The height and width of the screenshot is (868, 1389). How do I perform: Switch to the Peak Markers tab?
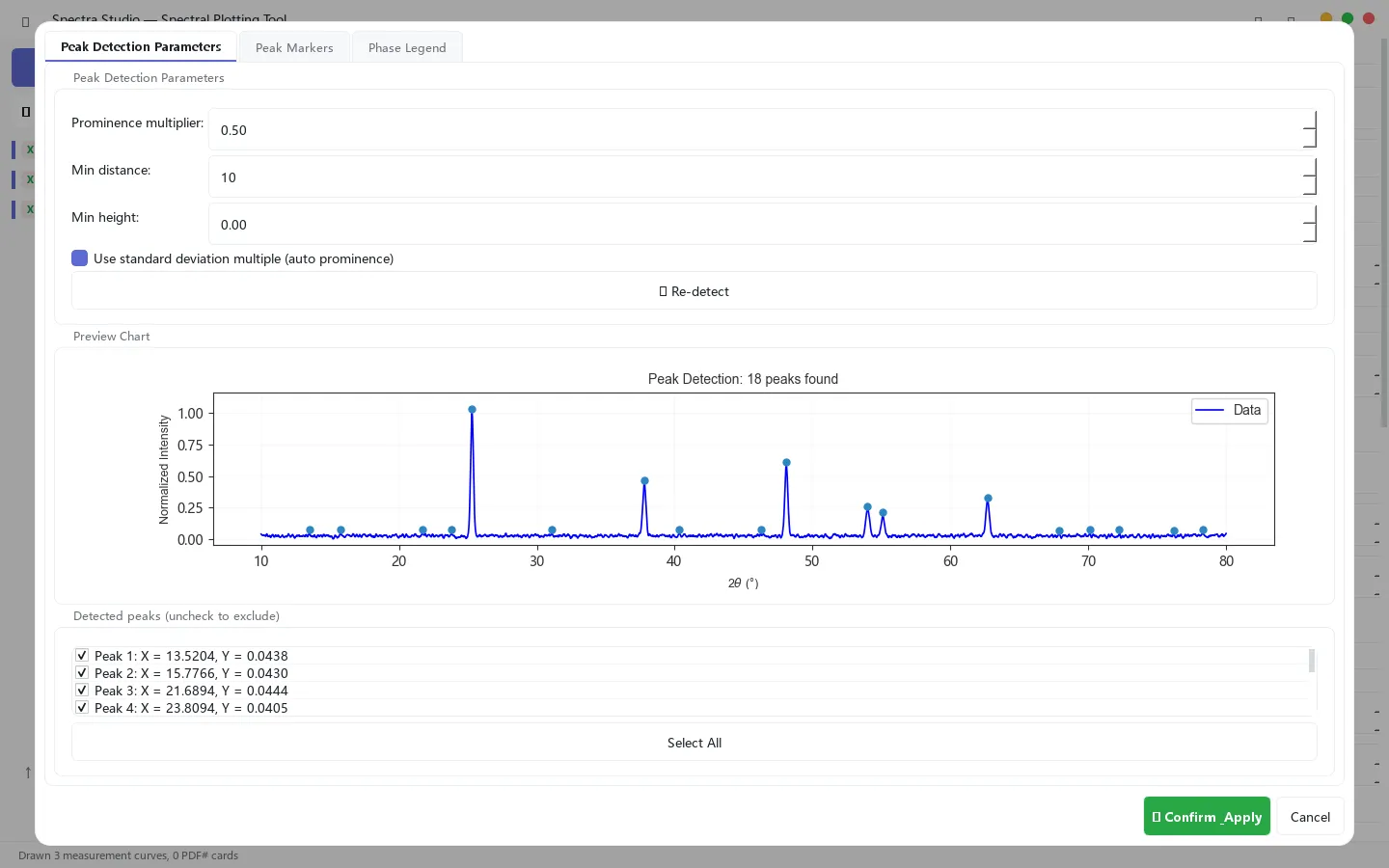[294, 47]
